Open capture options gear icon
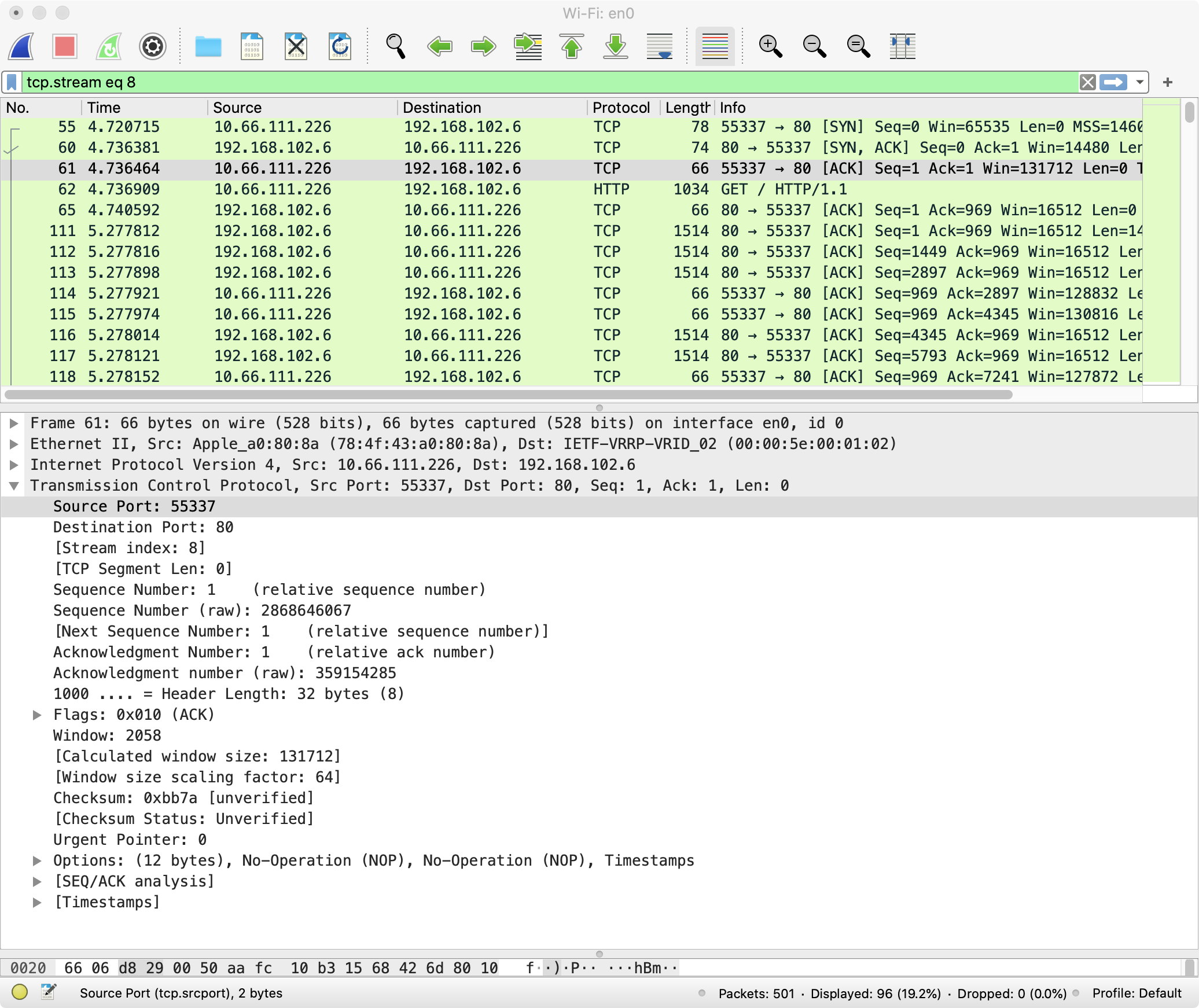Image resolution: width=1199 pixels, height=1008 pixels. click(153, 46)
